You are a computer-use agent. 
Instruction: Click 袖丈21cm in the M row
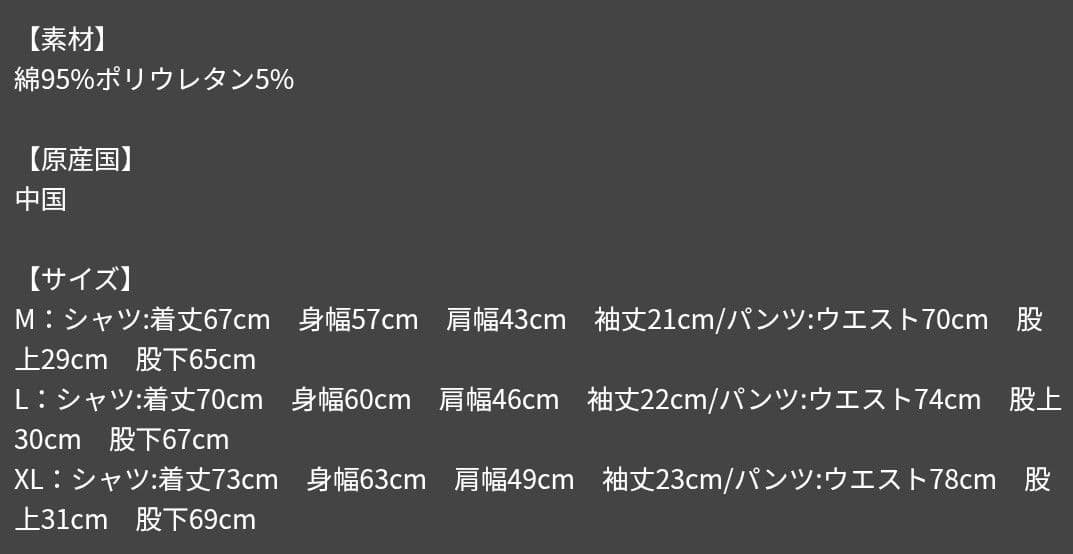point(654,320)
